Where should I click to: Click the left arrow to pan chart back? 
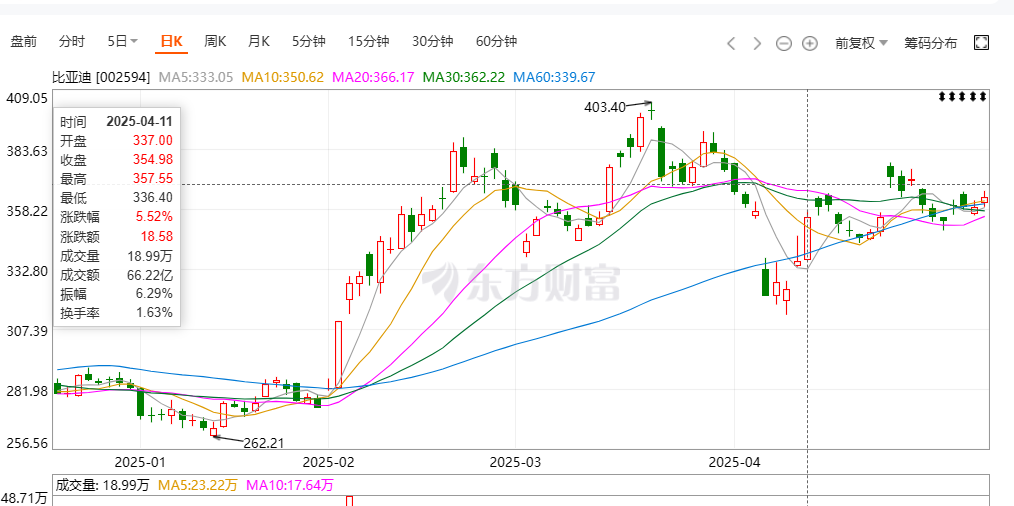(731, 43)
